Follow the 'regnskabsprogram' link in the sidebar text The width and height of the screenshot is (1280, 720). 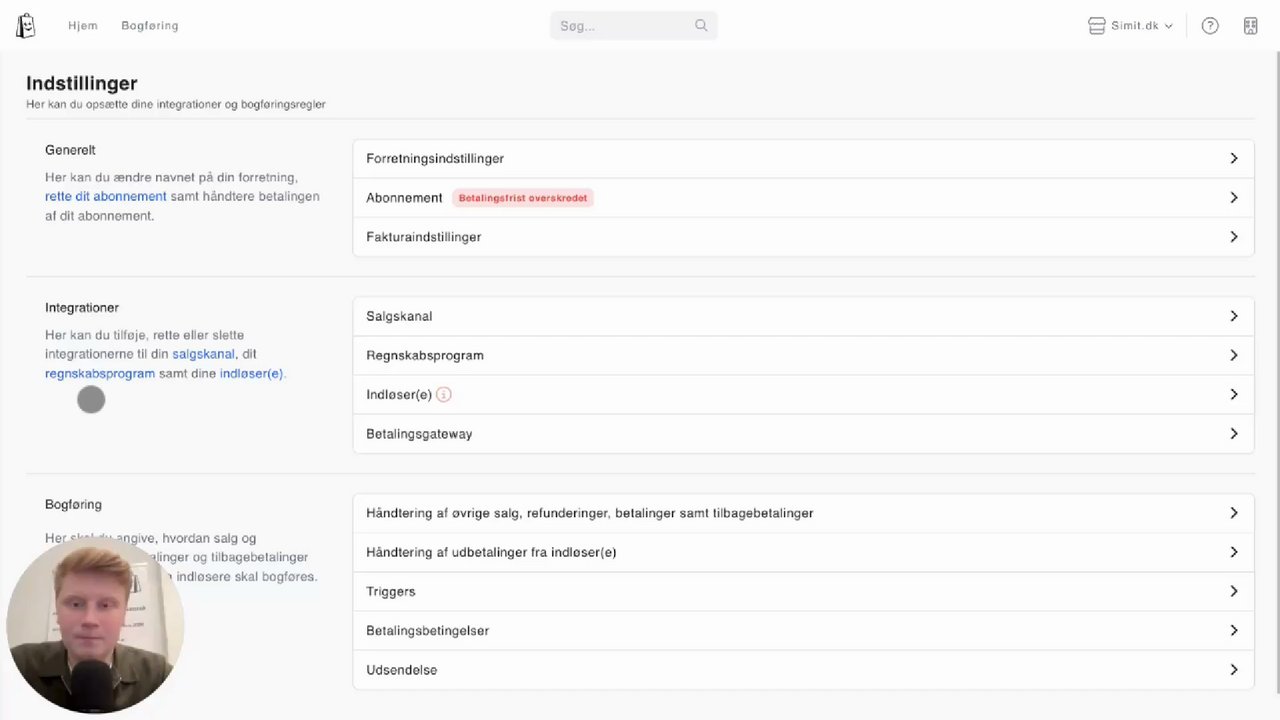(x=100, y=374)
